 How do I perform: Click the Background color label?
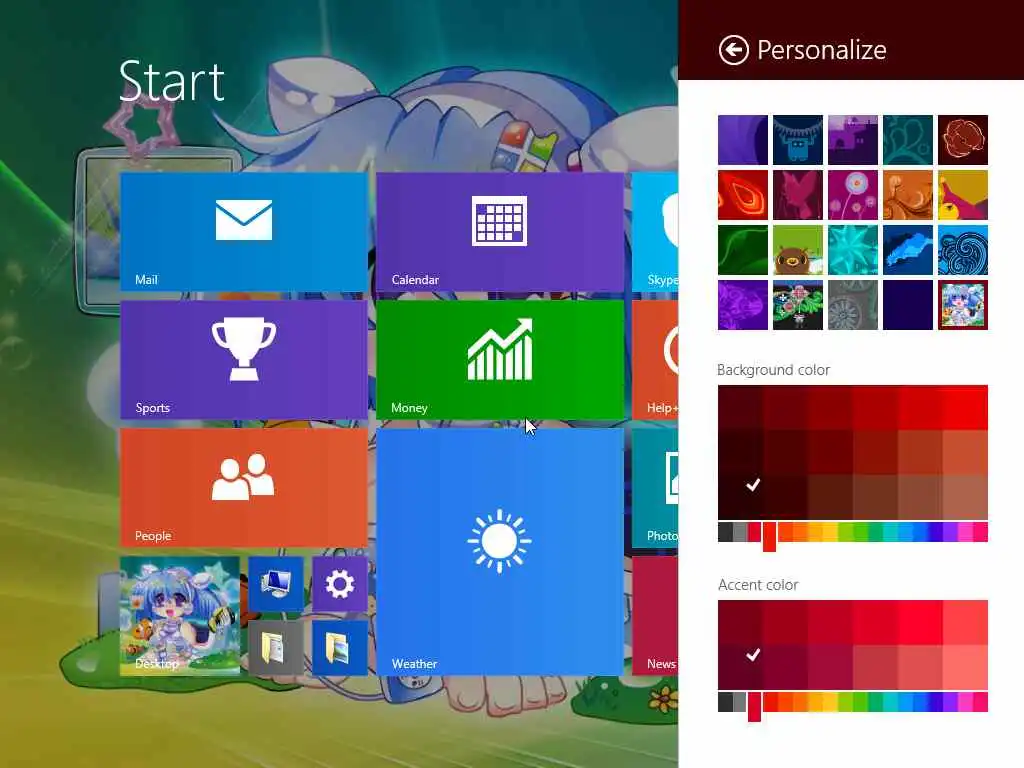(773, 370)
